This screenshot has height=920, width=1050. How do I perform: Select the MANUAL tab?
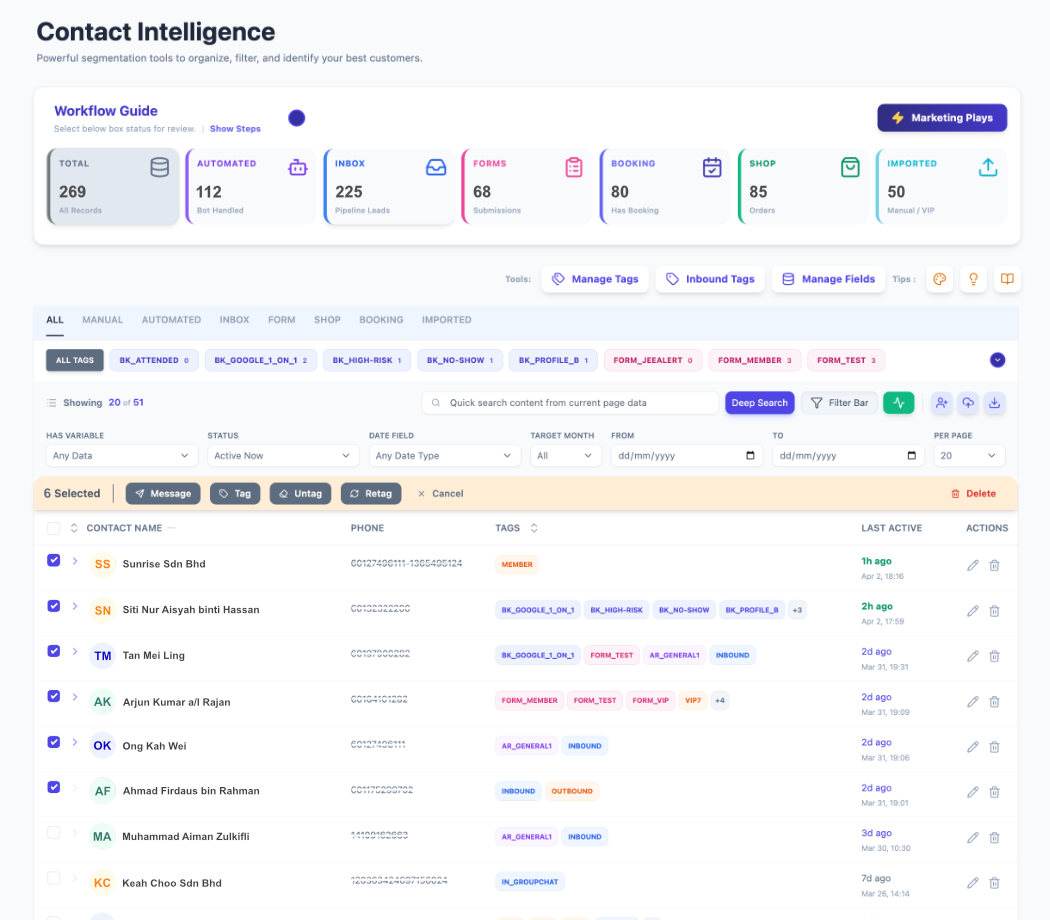pyautogui.click(x=102, y=320)
